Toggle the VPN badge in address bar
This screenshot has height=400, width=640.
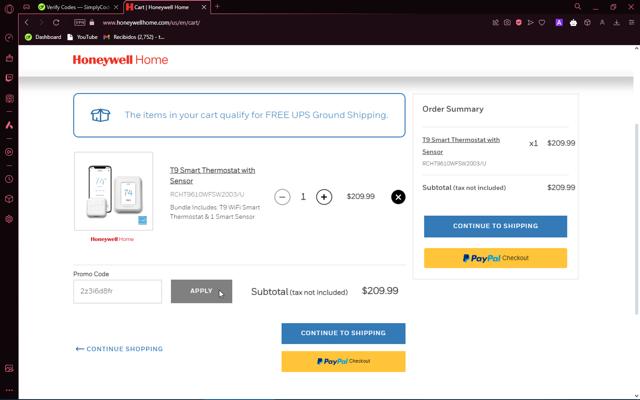[x=80, y=22]
